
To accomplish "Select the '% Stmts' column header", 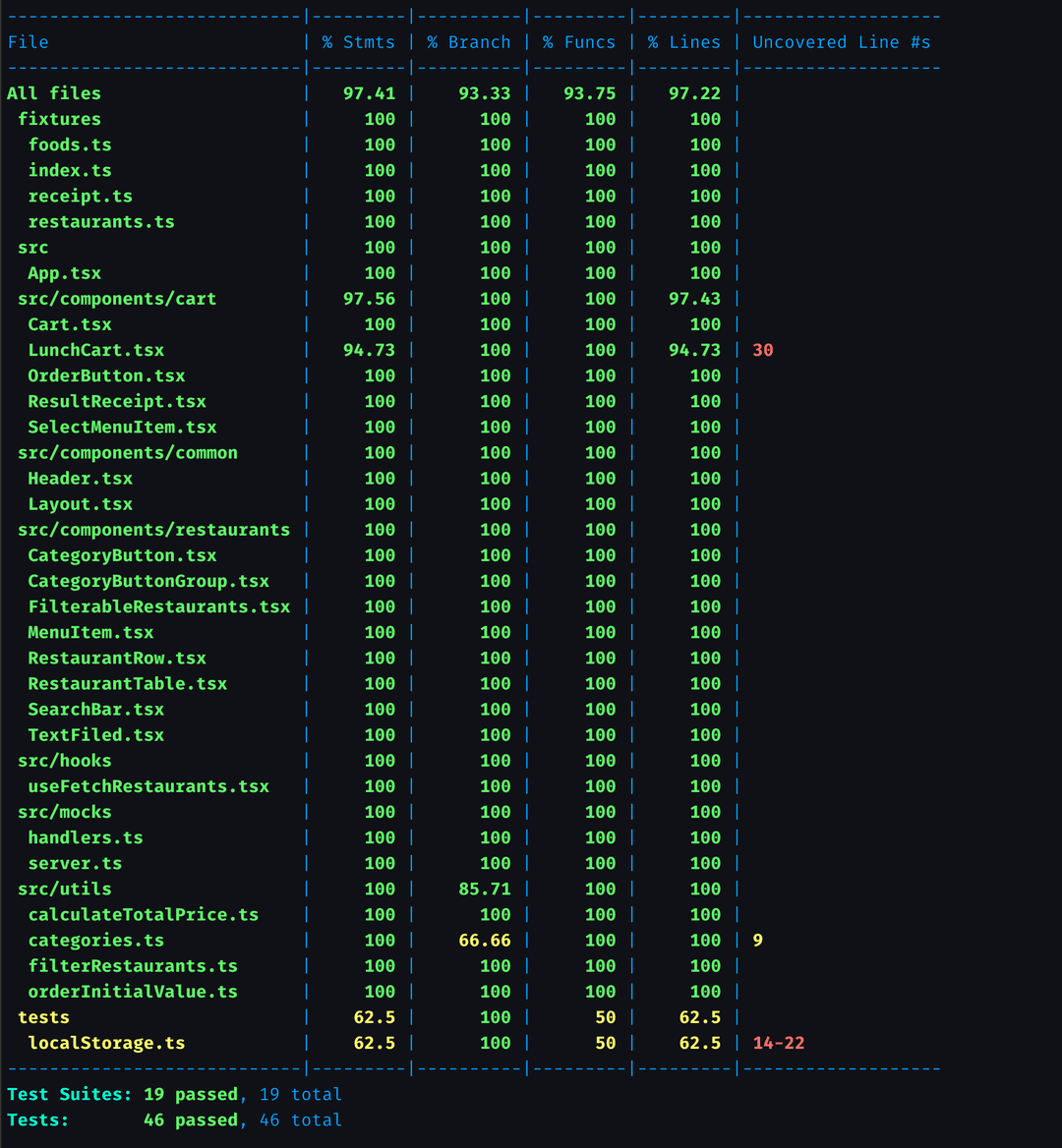I will coord(359,42).
